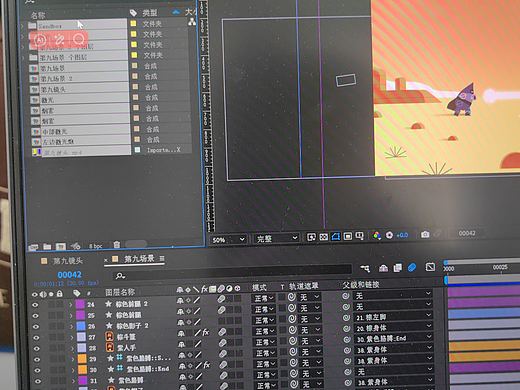The width and height of the screenshot is (520, 390).
Task: Toggle motion blur for the composition
Action: (412, 267)
